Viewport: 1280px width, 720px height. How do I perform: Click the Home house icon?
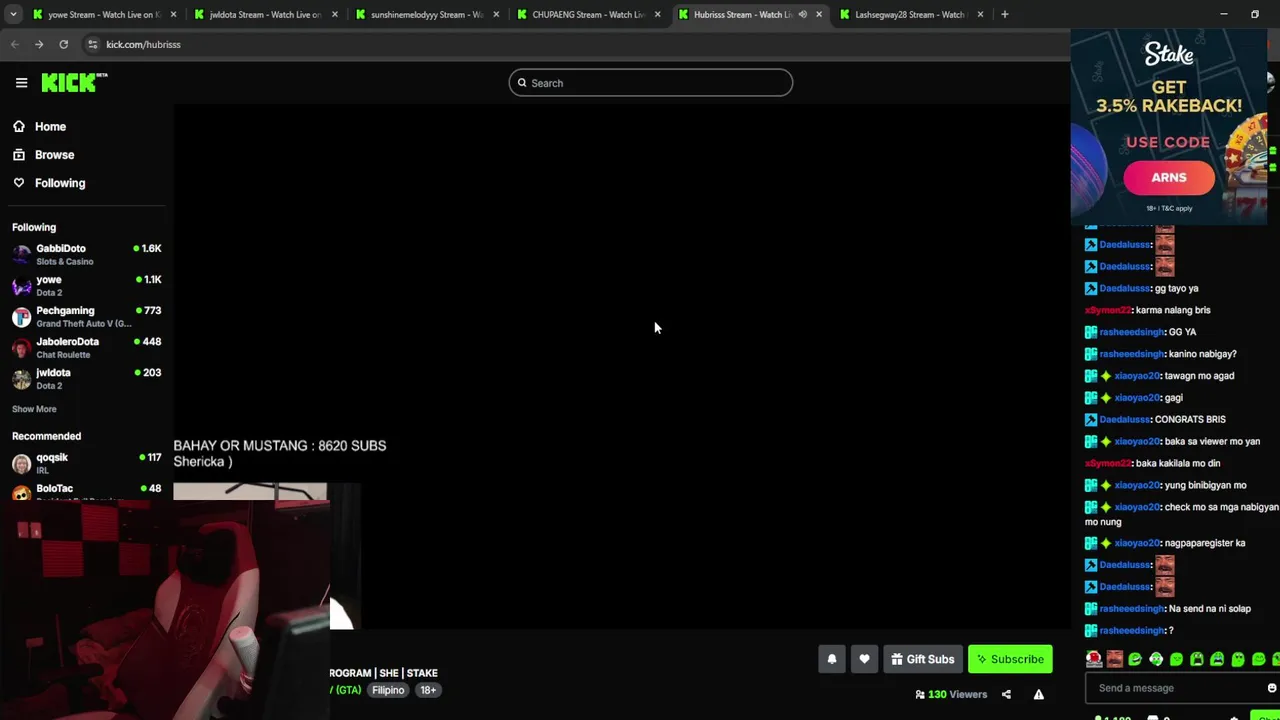click(19, 127)
